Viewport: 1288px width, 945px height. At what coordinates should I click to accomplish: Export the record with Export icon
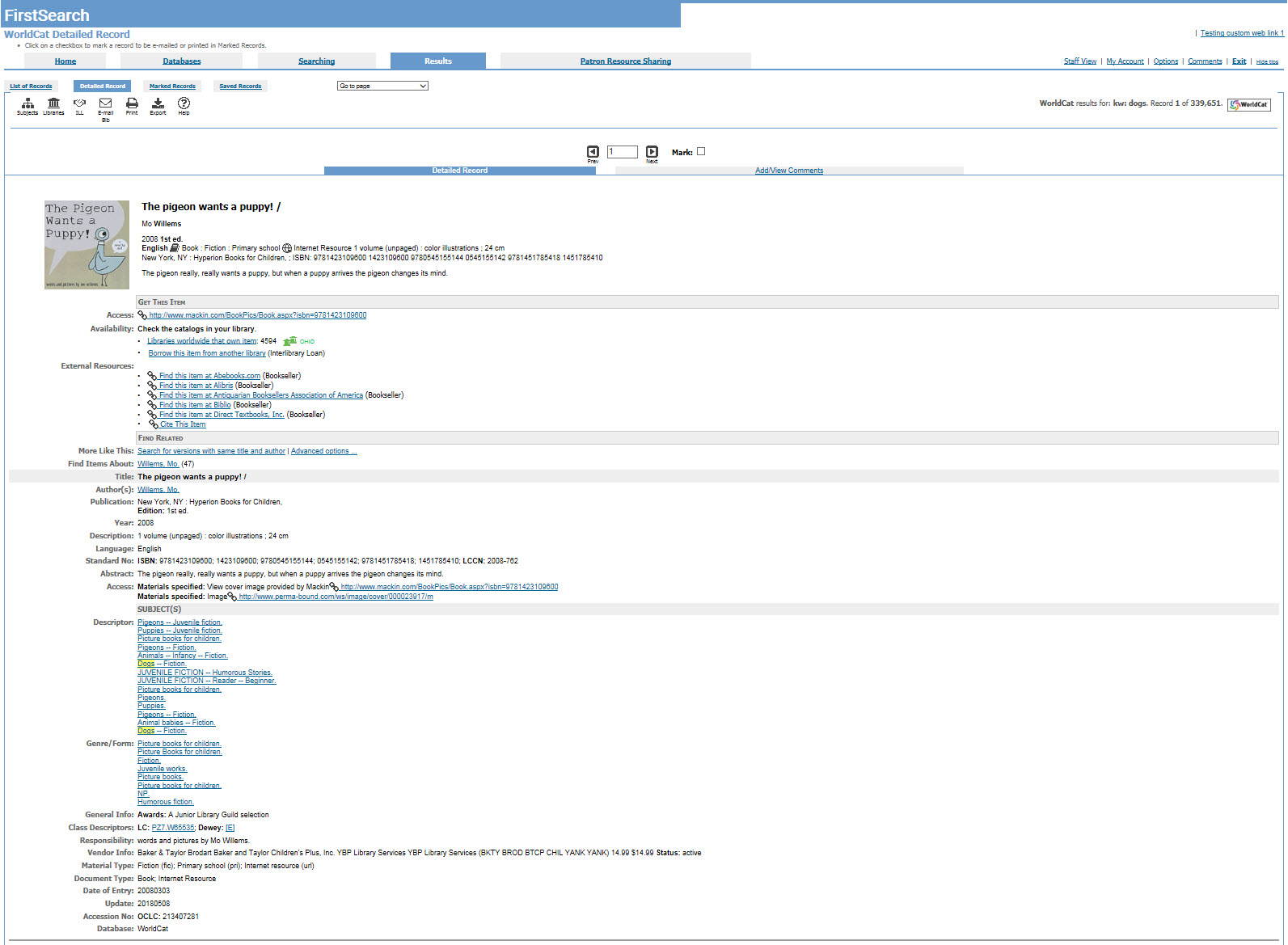pyautogui.click(x=158, y=103)
